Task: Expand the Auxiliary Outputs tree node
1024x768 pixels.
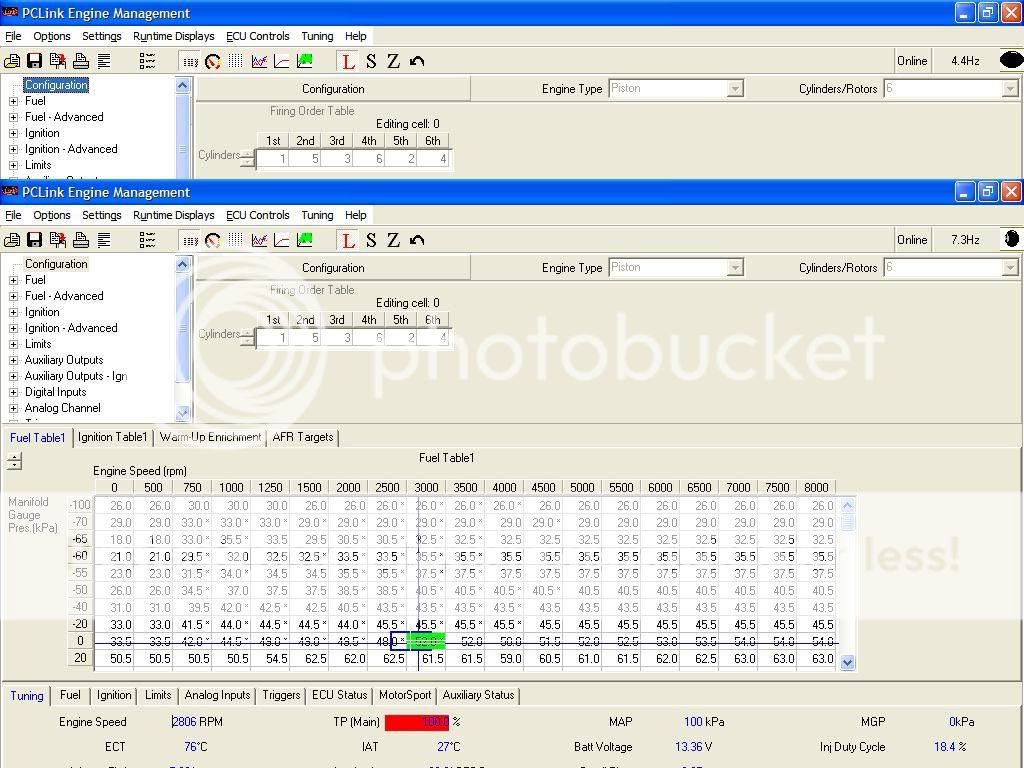Action: click(13, 360)
